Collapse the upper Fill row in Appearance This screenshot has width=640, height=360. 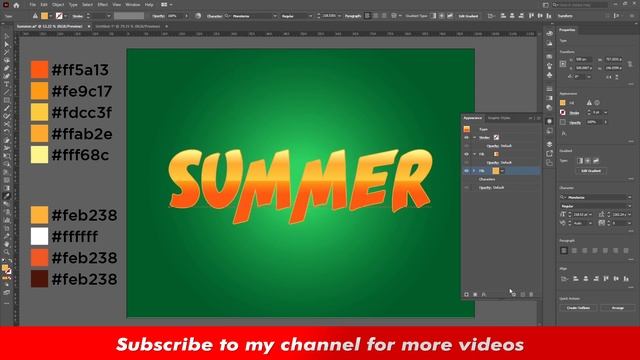coord(474,154)
